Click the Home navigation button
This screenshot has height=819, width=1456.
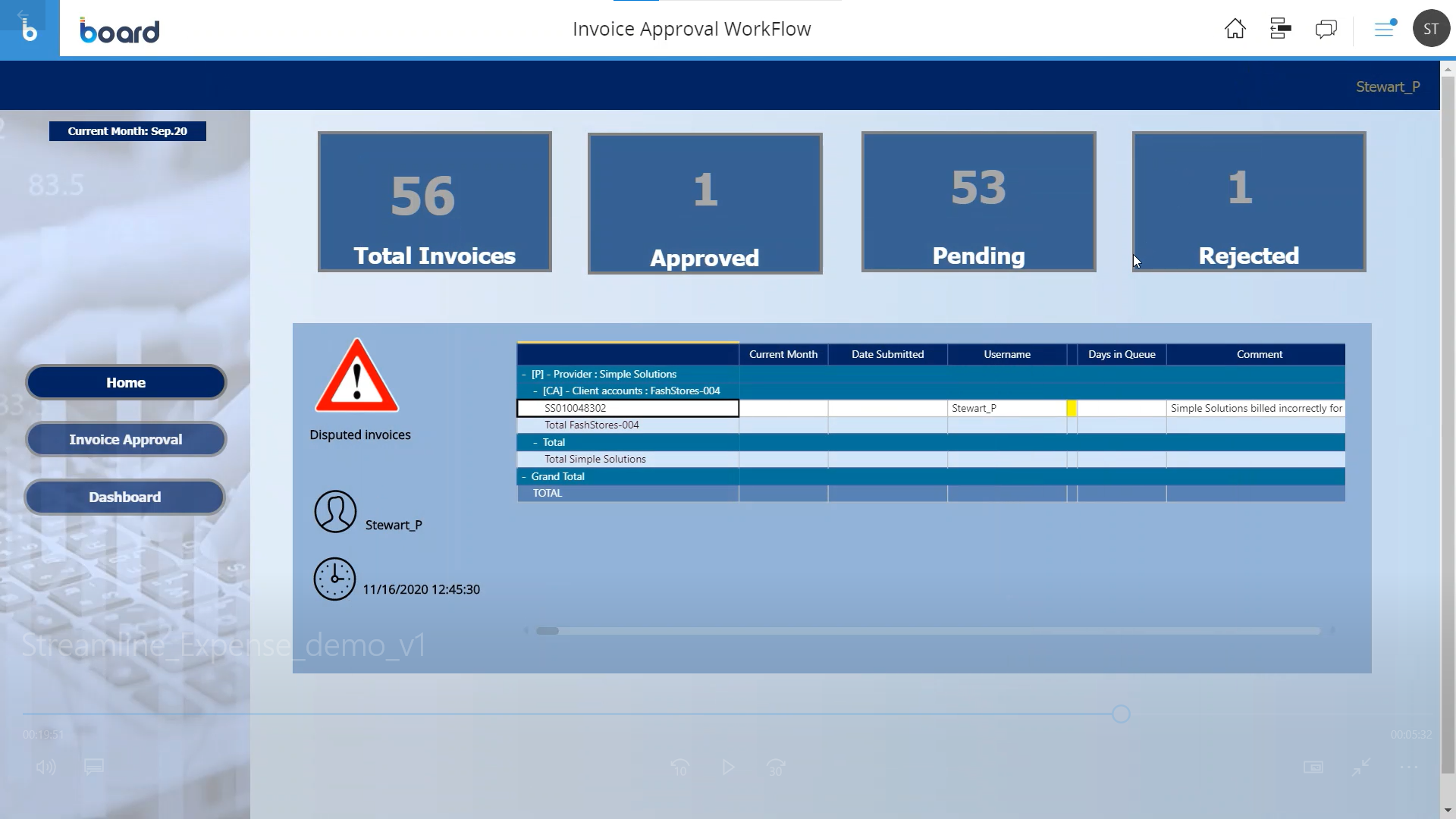click(126, 382)
